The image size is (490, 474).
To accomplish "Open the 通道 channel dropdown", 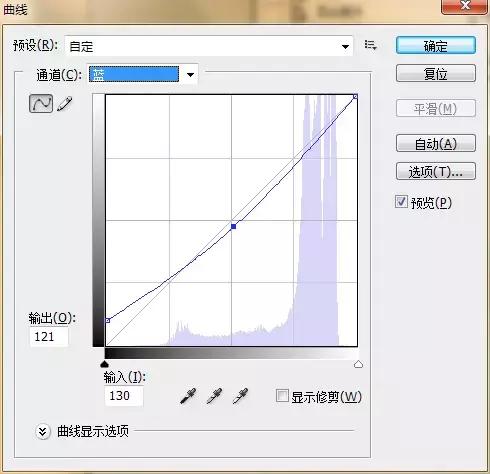I will tap(143, 74).
